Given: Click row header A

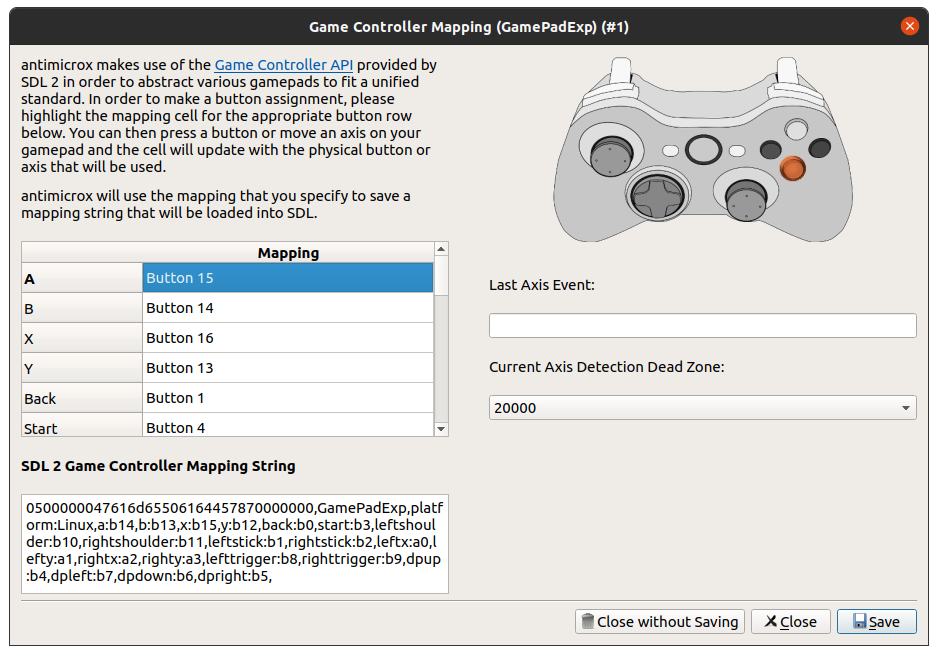Looking at the screenshot, I should coord(82,278).
